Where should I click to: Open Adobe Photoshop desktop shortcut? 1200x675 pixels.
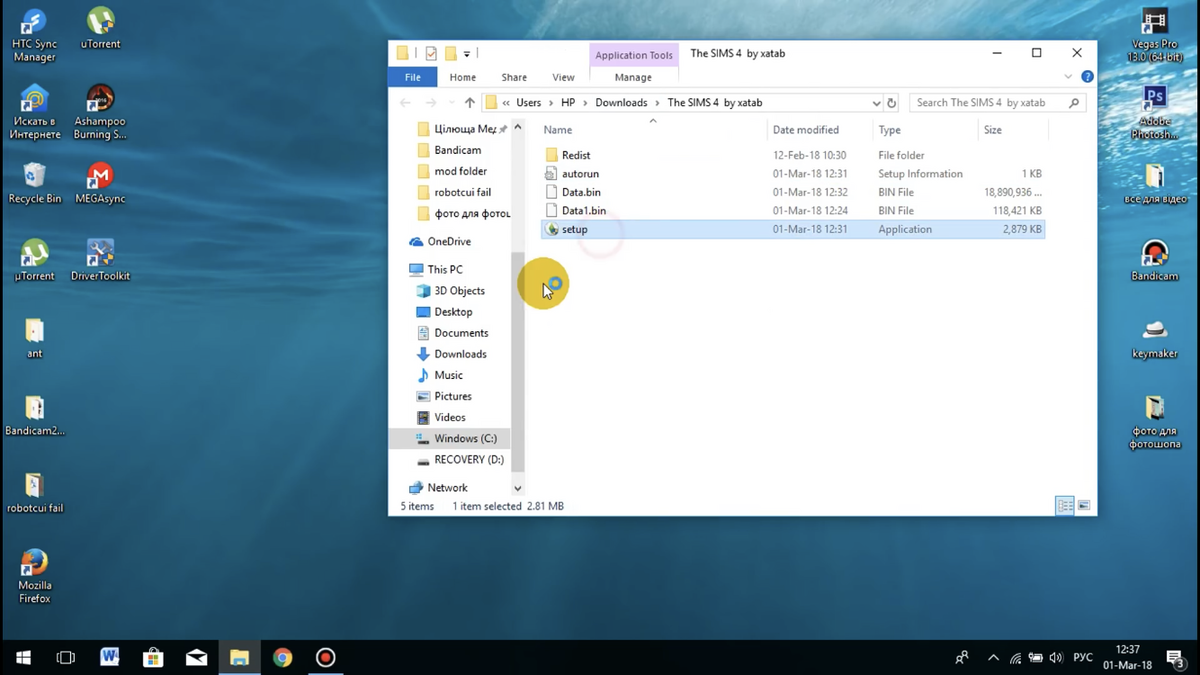pos(1155,112)
